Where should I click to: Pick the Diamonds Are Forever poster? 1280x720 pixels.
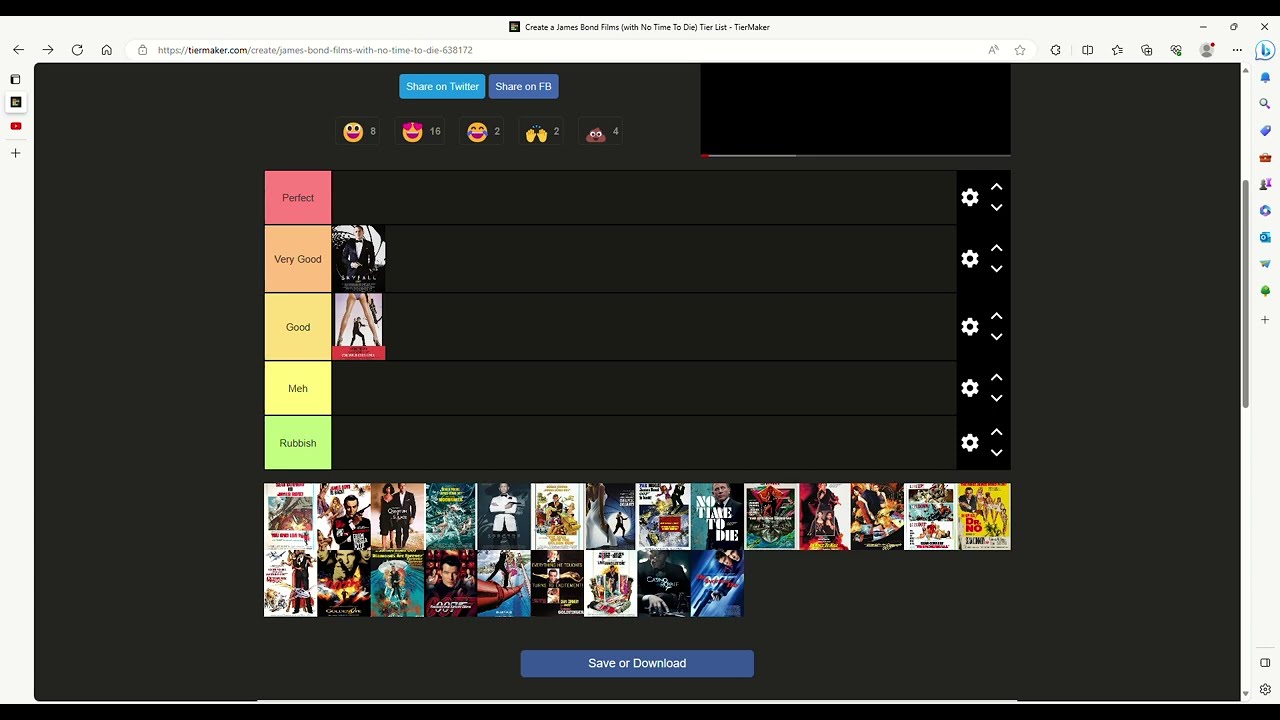point(397,583)
